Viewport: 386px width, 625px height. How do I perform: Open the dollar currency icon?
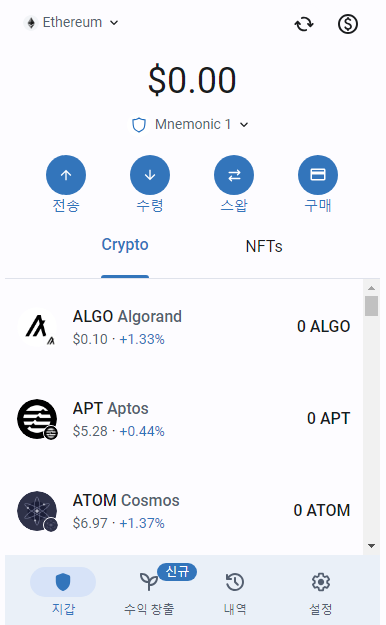click(x=348, y=24)
